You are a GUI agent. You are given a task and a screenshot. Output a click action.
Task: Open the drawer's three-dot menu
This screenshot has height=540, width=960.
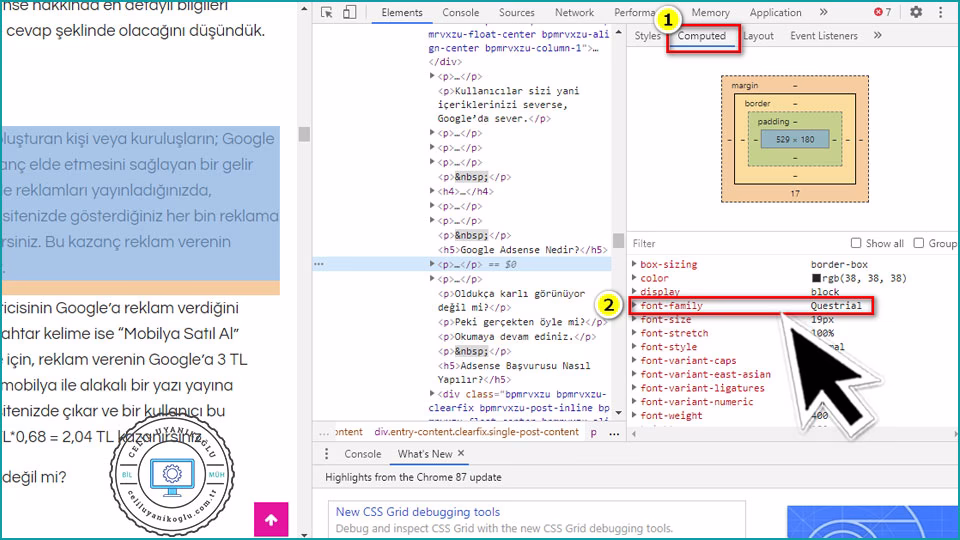[x=327, y=454]
